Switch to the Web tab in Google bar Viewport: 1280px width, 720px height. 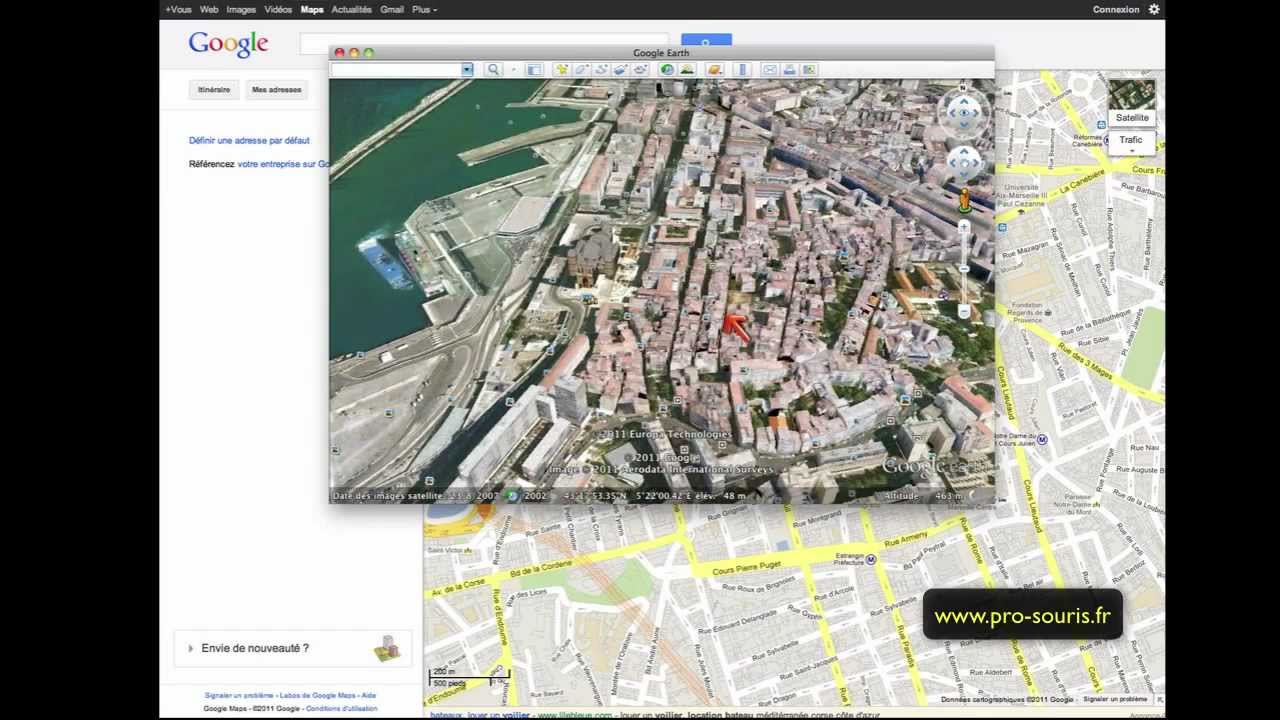[209, 9]
